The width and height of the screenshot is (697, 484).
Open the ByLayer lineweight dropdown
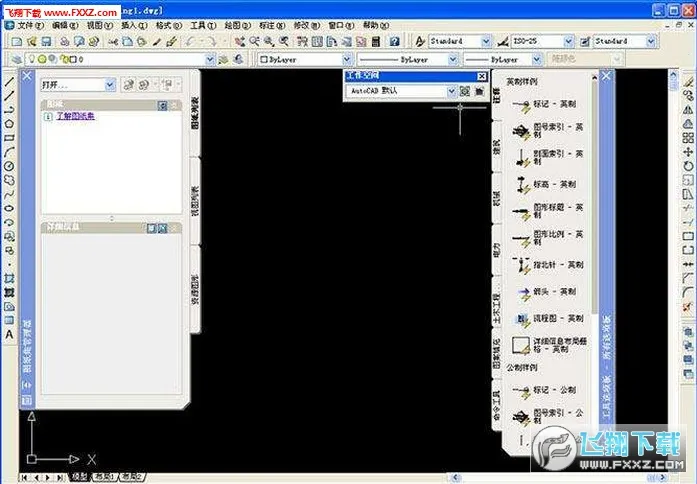pos(537,59)
